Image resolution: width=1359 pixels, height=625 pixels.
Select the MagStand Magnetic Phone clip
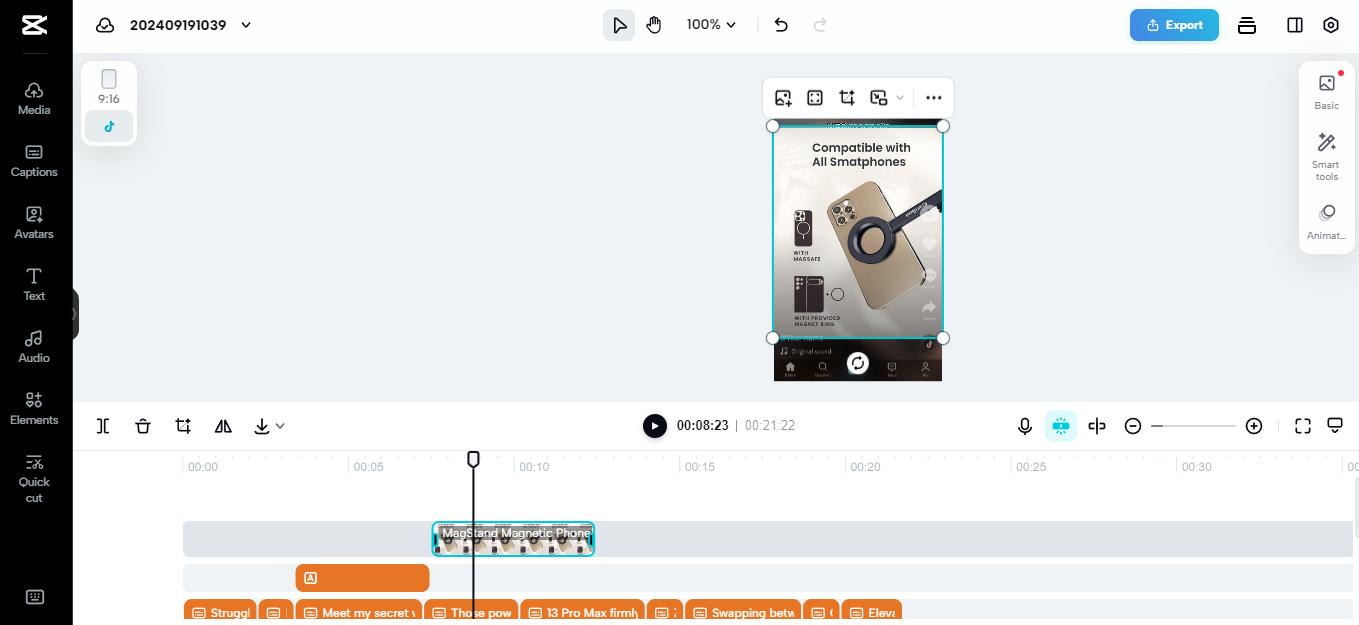(x=513, y=539)
